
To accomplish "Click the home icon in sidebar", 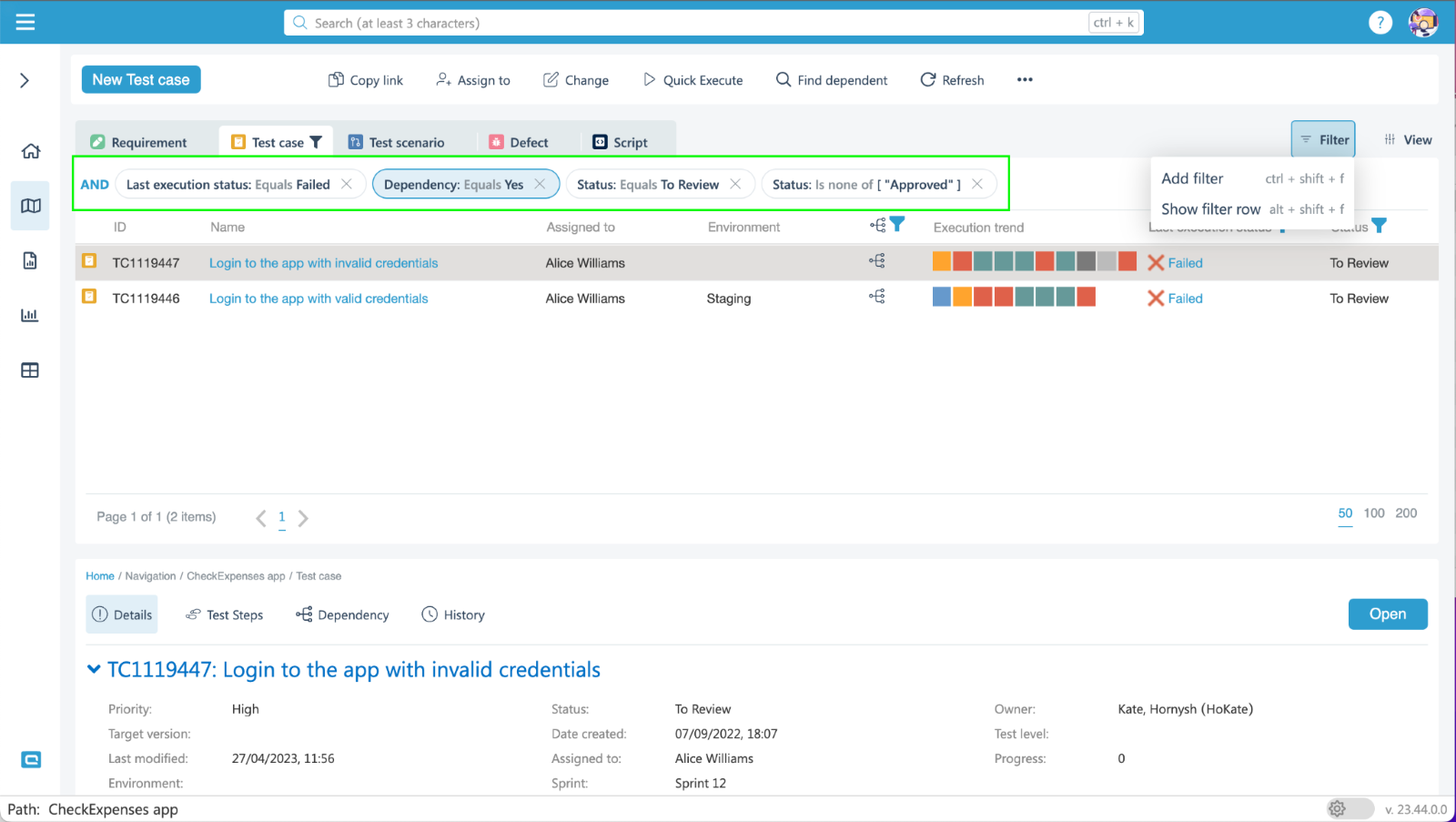I will click(x=31, y=151).
